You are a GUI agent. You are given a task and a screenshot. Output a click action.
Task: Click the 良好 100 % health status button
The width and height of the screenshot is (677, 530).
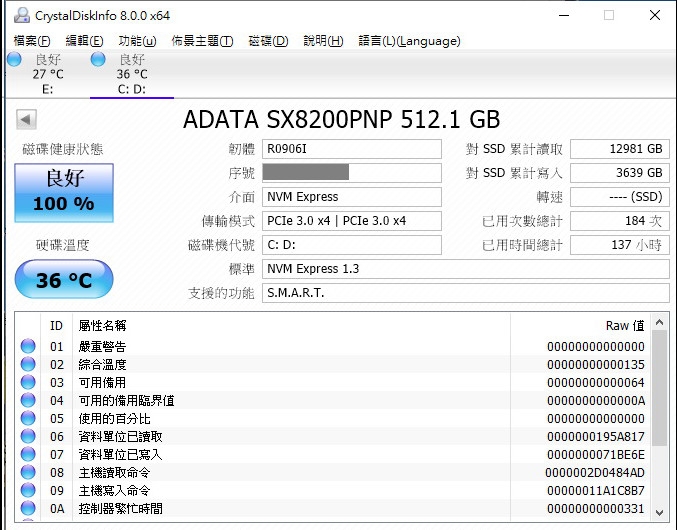tap(64, 193)
